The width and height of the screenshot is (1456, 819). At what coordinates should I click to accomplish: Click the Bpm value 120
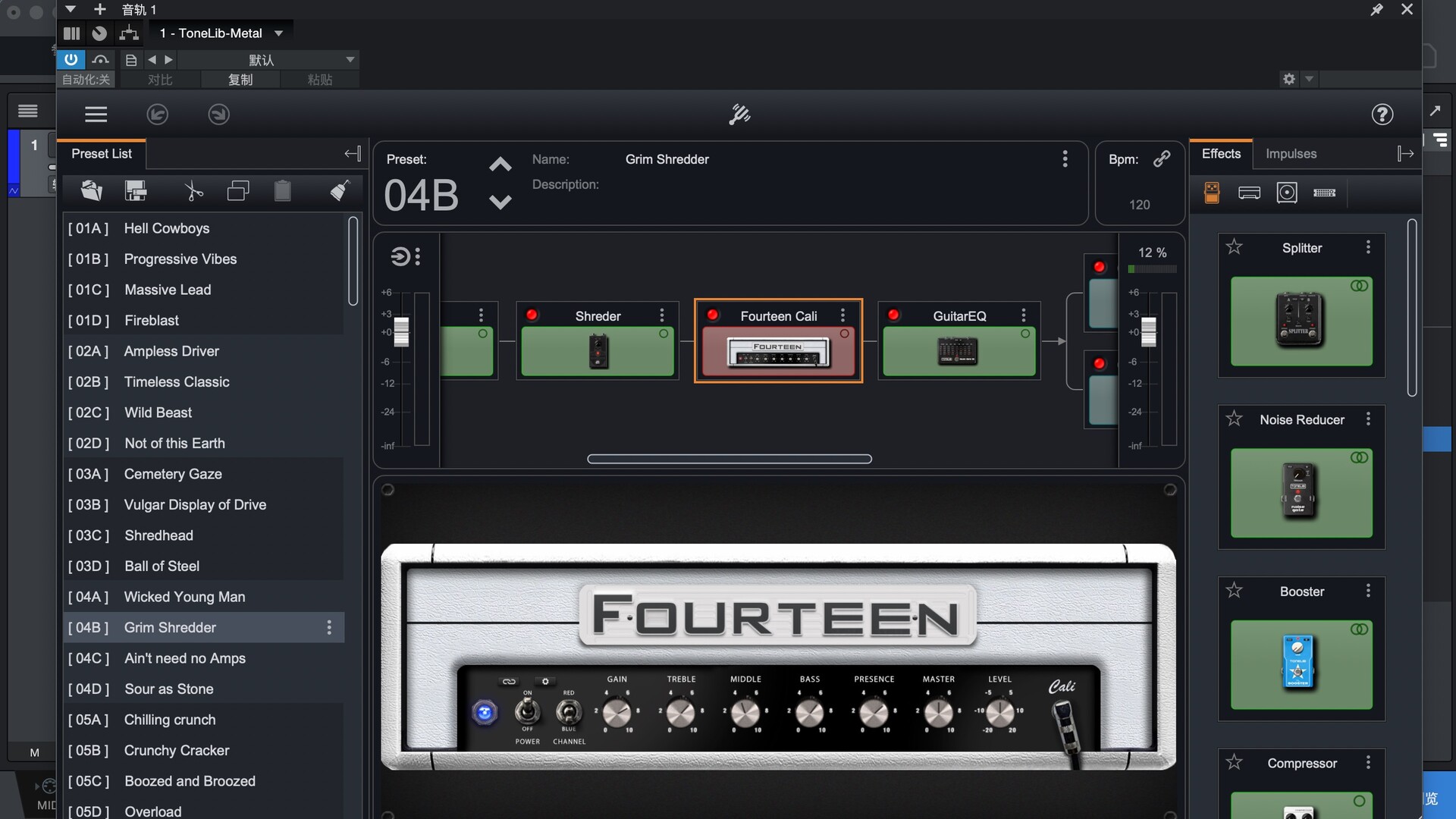(1139, 205)
